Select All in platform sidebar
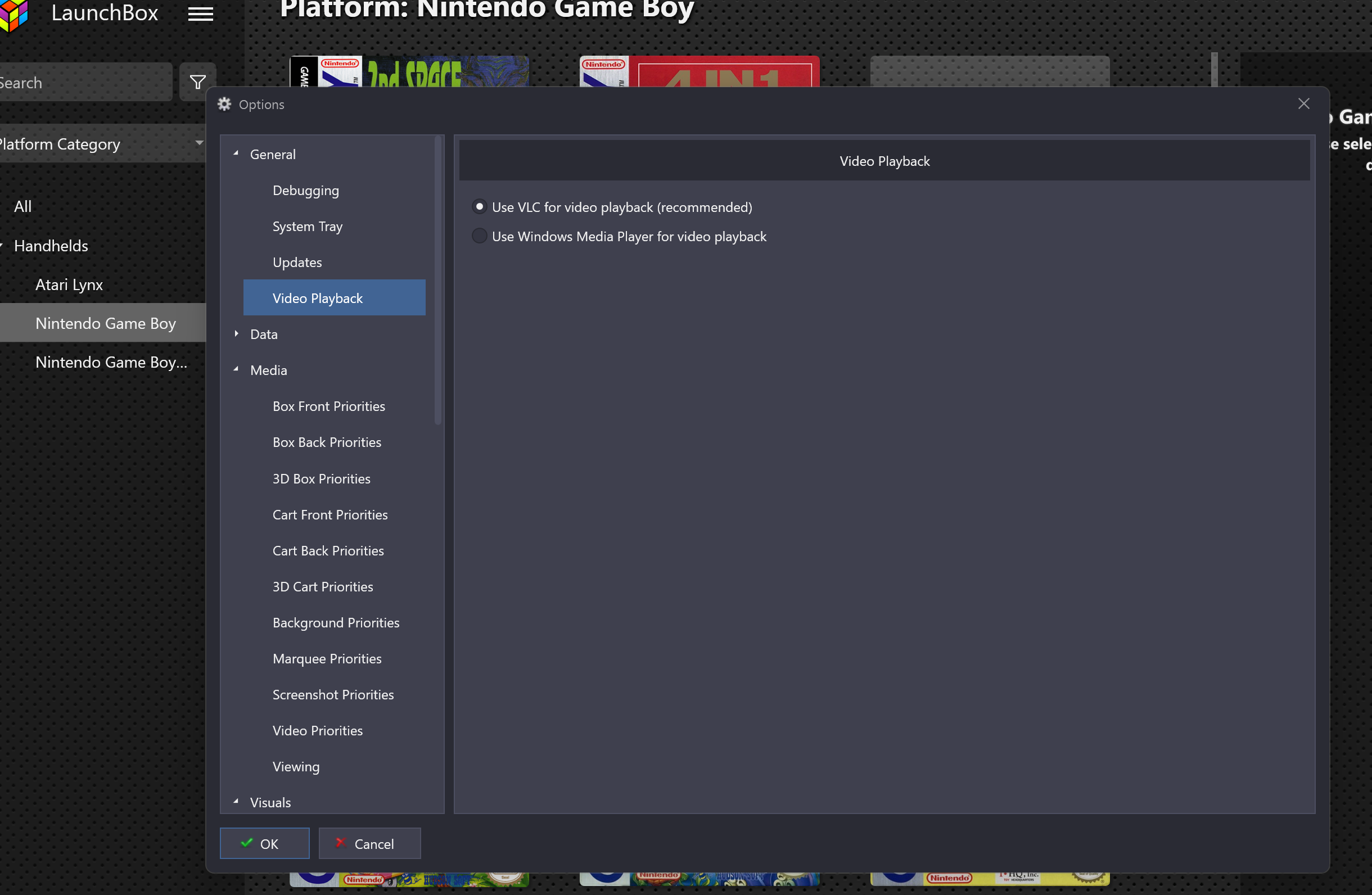The height and width of the screenshot is (895, 1372). click(22, 206)
